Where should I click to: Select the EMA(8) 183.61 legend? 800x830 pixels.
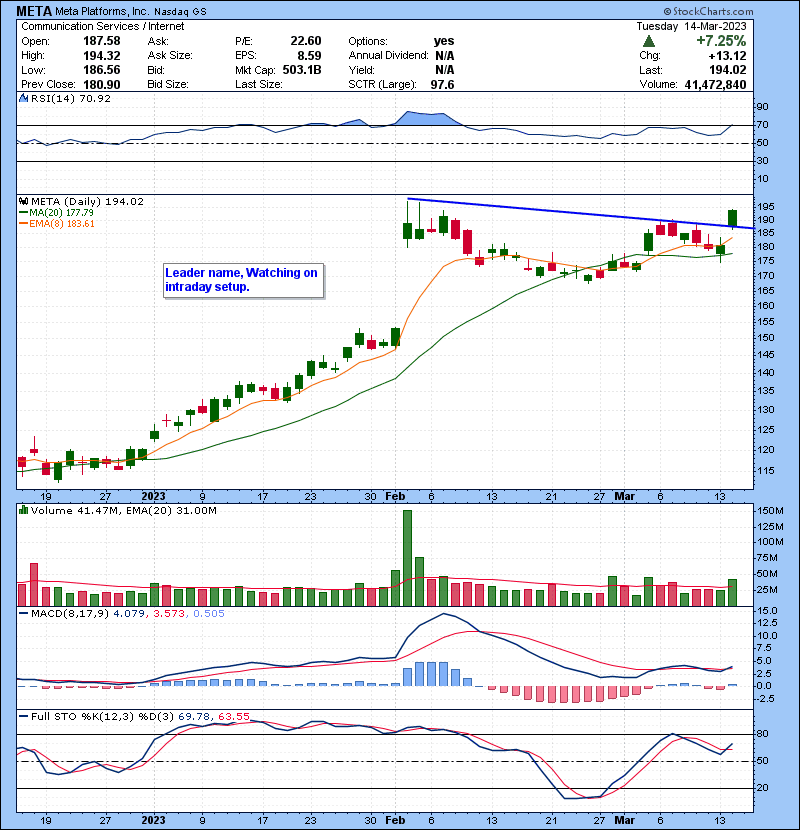[x=57, y=224]
